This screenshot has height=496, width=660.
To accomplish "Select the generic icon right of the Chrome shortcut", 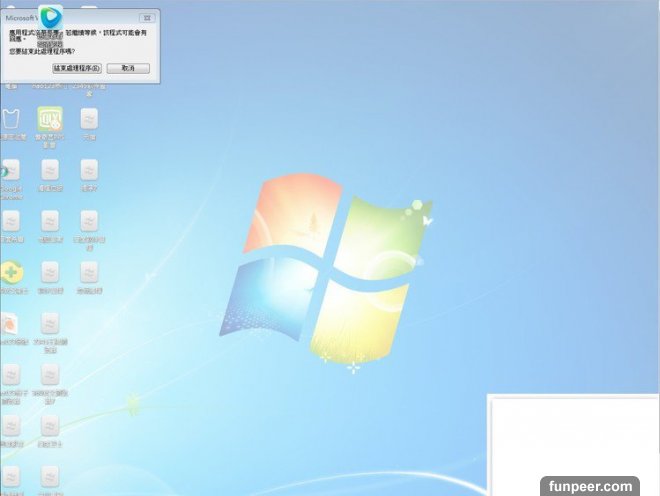I will 50,170.
